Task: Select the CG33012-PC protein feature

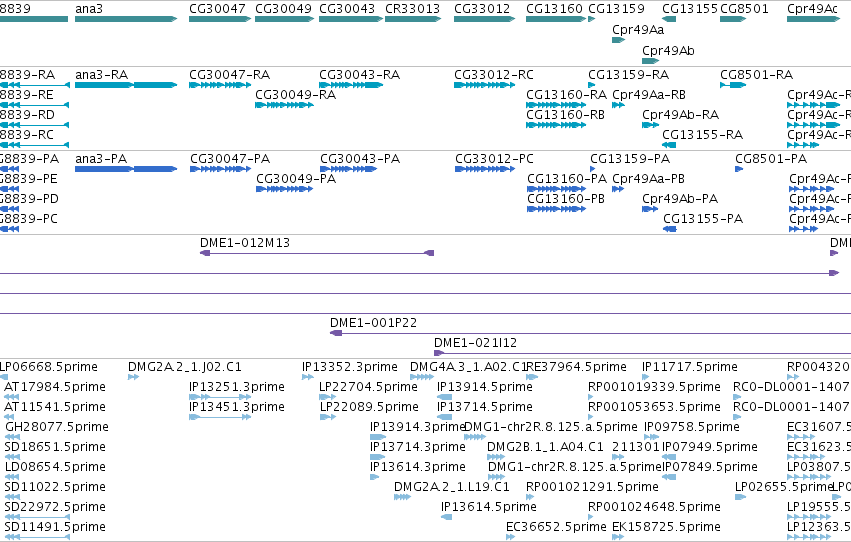Action: coord(485,169)
